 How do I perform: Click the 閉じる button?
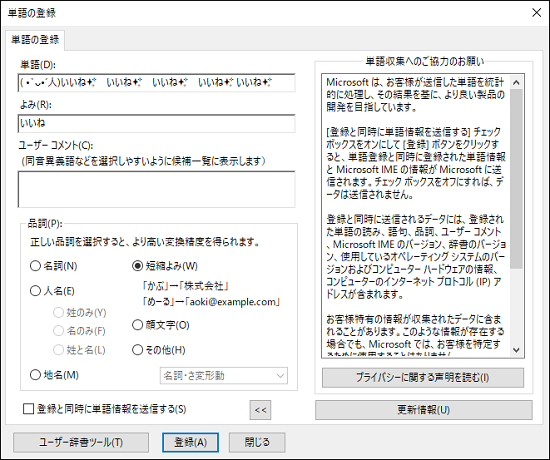[x=257, y=442]
